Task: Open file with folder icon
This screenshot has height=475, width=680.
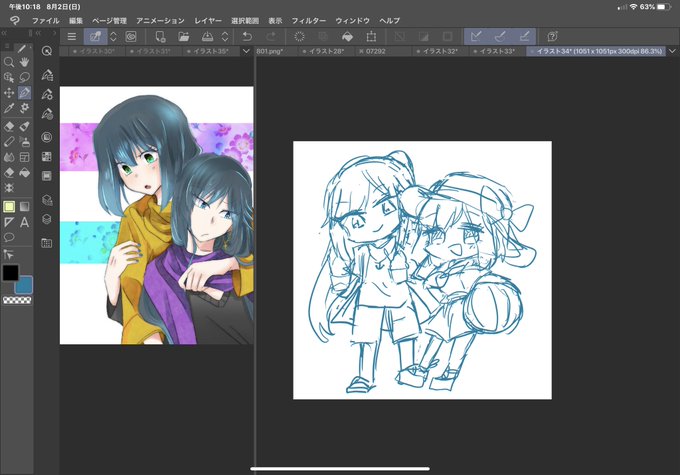Action: click(x=183, y=36)
